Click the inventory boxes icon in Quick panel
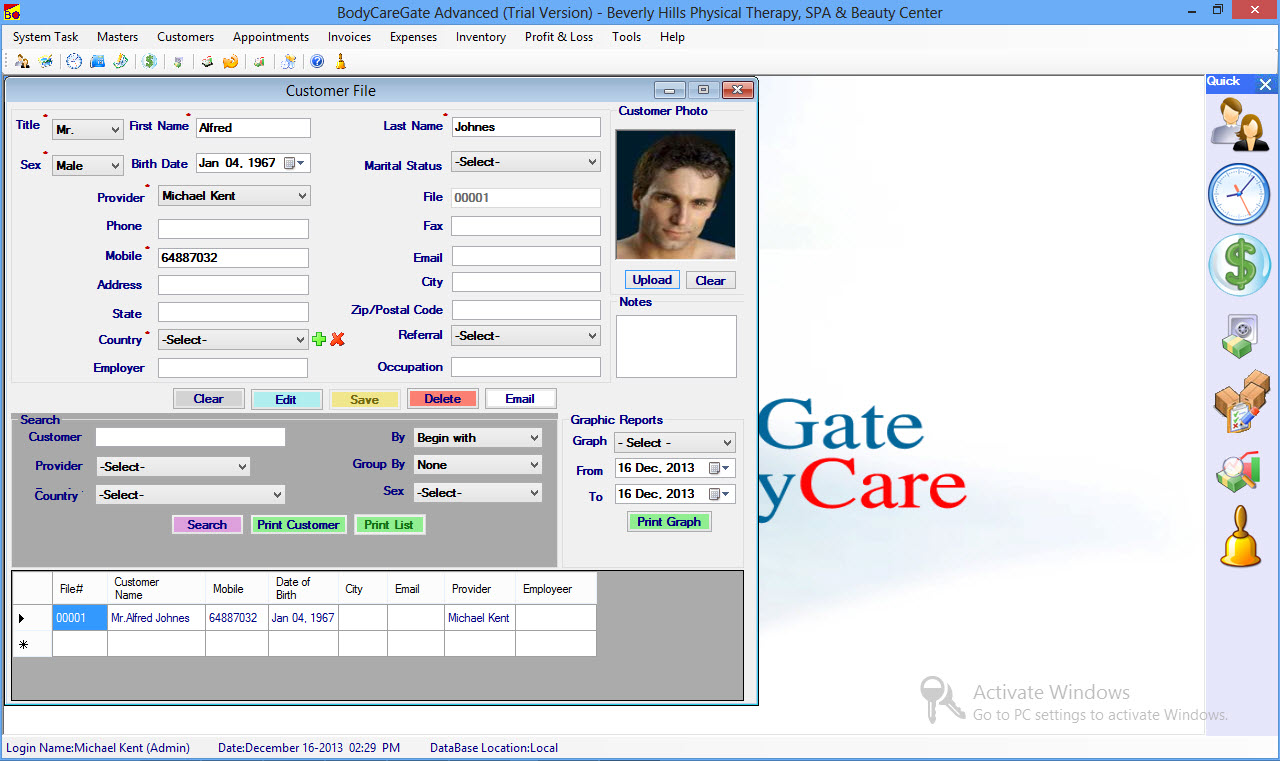 click(x=1240, y=402)
